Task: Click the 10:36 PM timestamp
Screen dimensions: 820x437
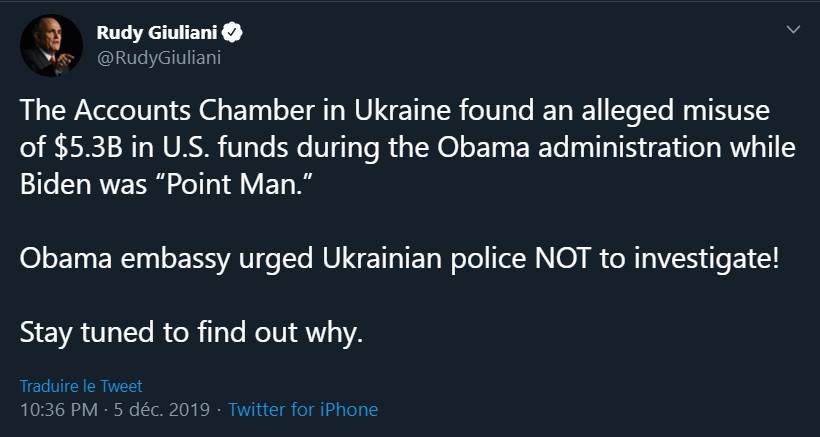Action: (59, 409)
